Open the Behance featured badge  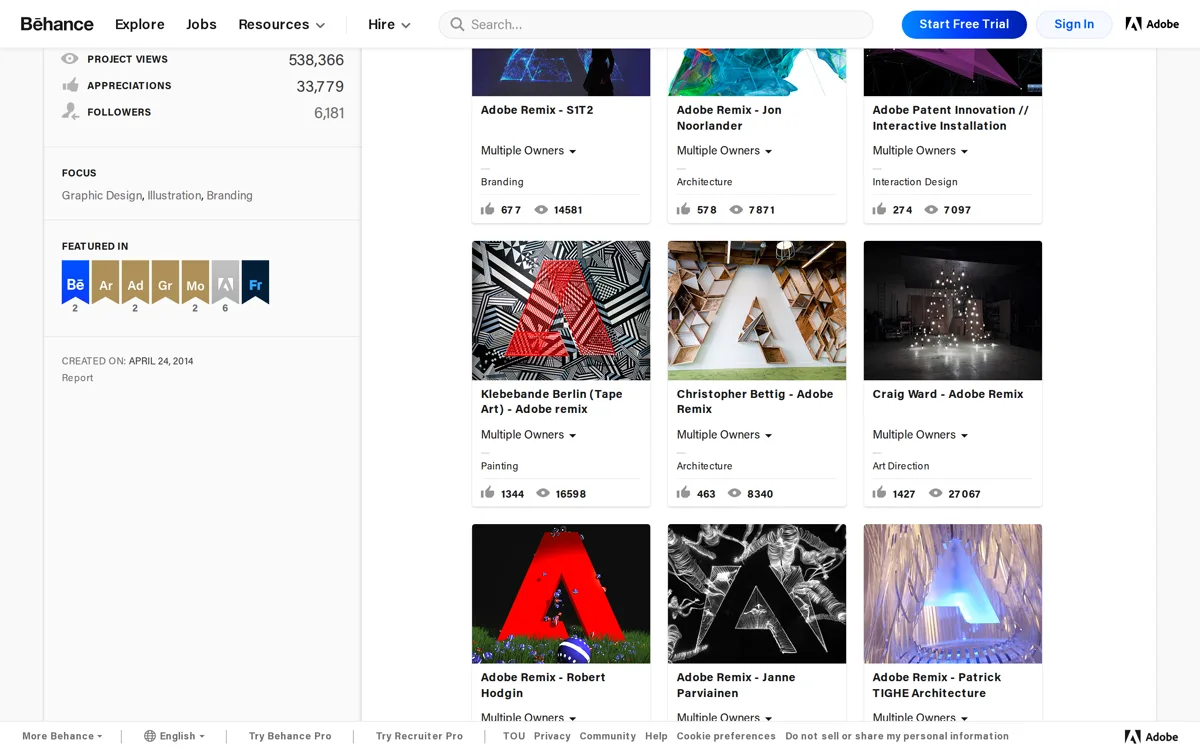point(75,282)
